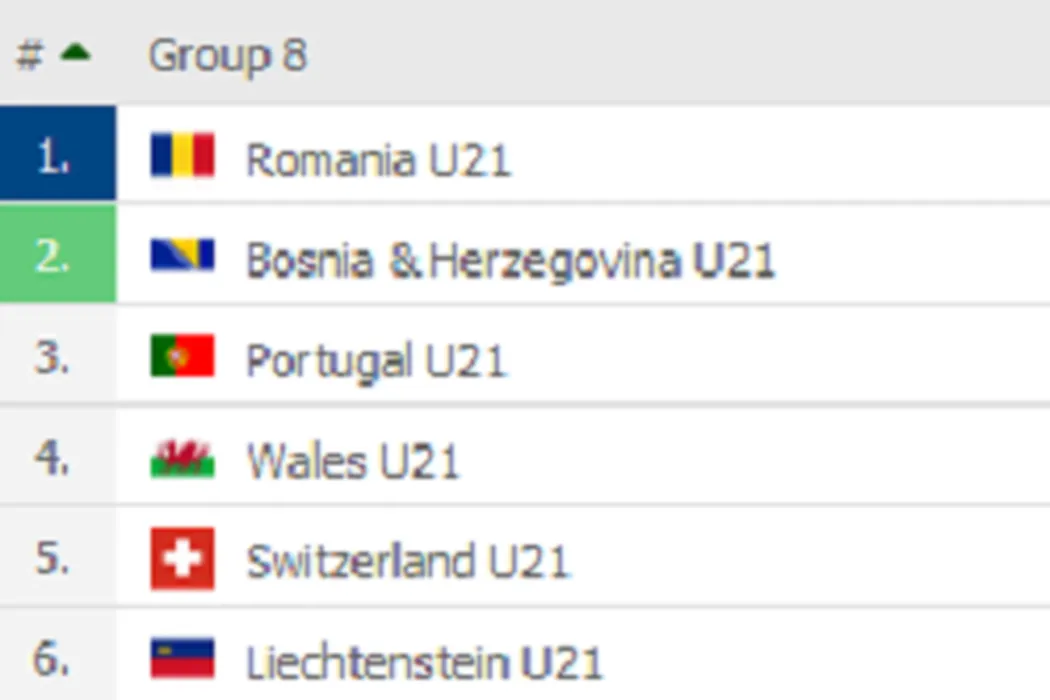Screen dimensions: 1050x700
Task: Select the rank 5 position cell
Action: tap(55, 558)
